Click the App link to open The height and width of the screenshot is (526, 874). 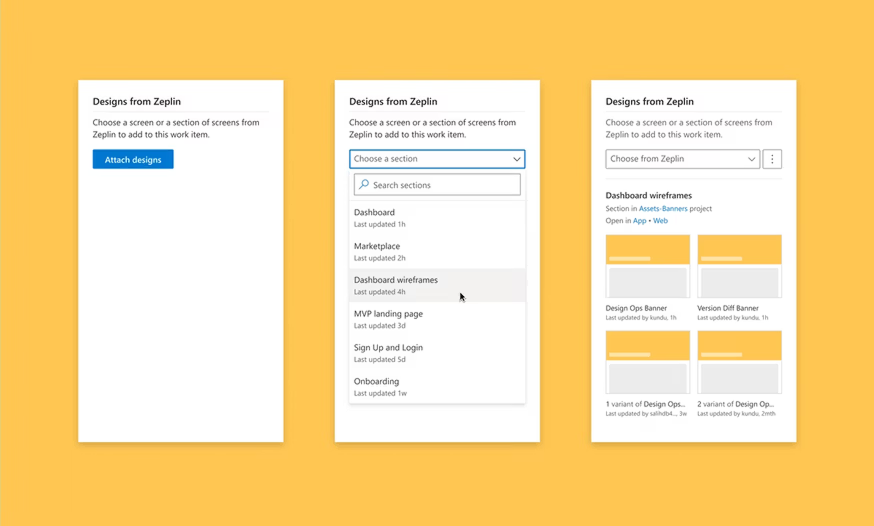(639, 221)
